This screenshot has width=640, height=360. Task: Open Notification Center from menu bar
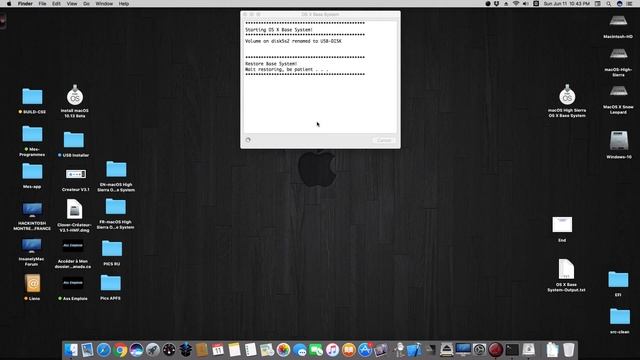pos(630,4)
